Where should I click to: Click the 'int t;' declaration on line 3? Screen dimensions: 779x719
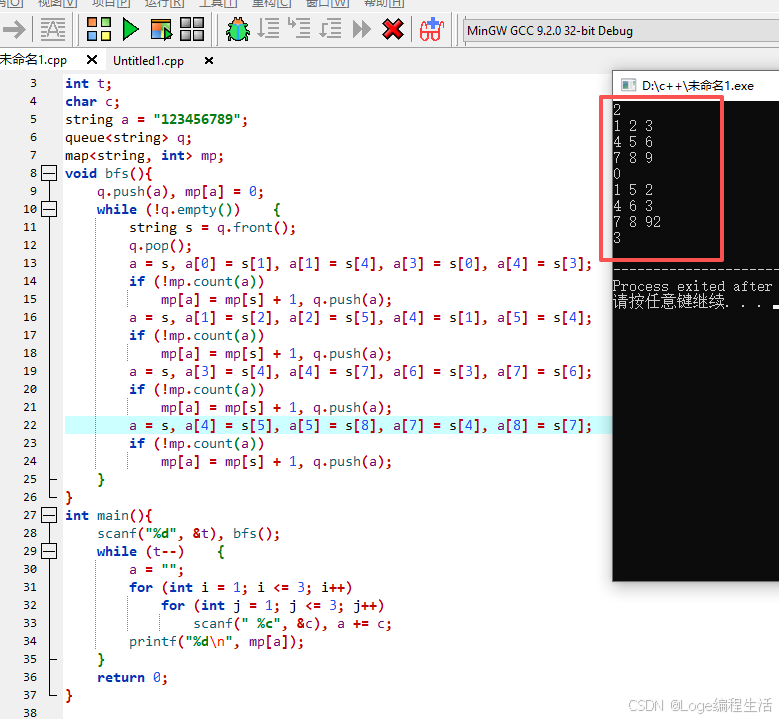pyautogui.click(x=88, y=83)
